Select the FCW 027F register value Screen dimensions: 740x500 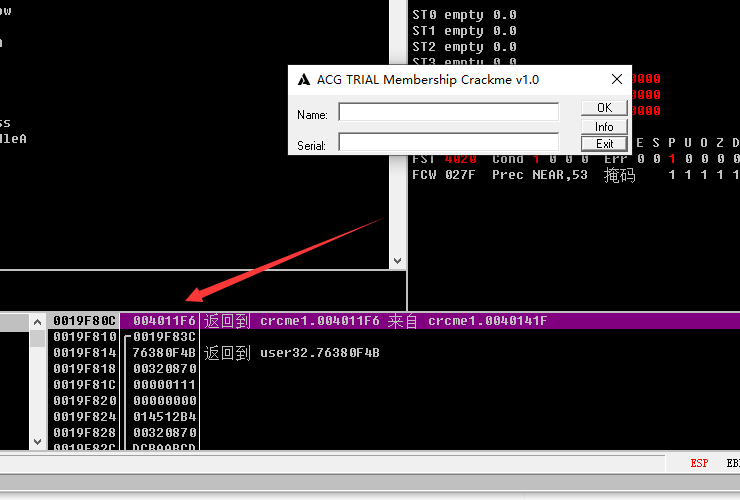click(x=460, y=175)
